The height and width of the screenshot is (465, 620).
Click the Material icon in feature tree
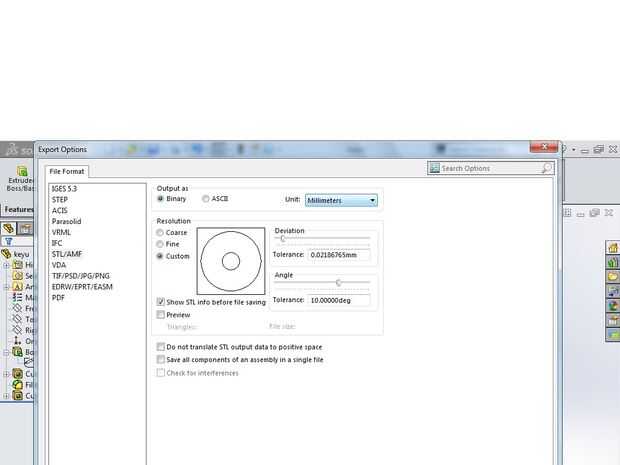point(18,297)
